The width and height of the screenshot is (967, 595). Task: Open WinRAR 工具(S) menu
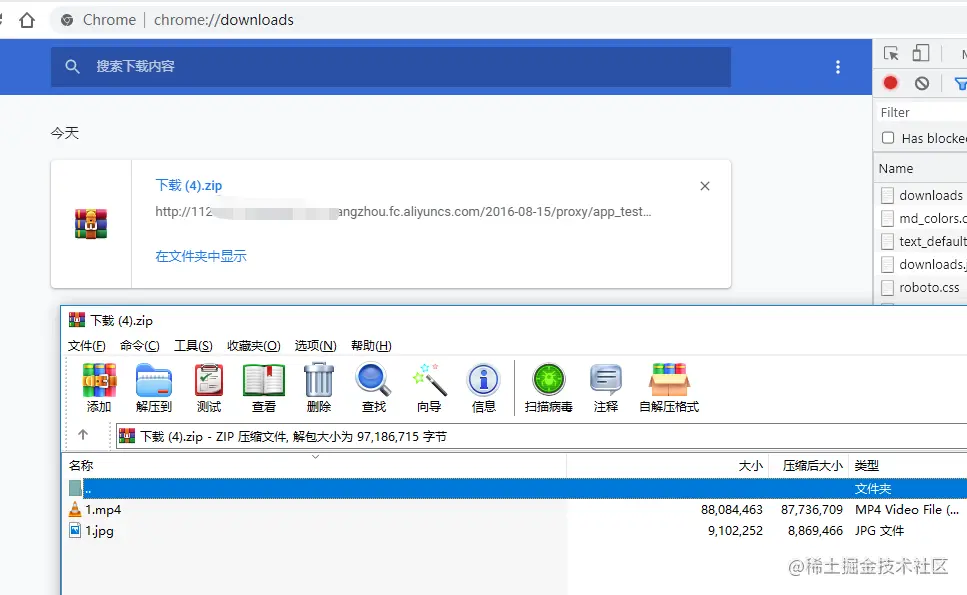point(193,346)
